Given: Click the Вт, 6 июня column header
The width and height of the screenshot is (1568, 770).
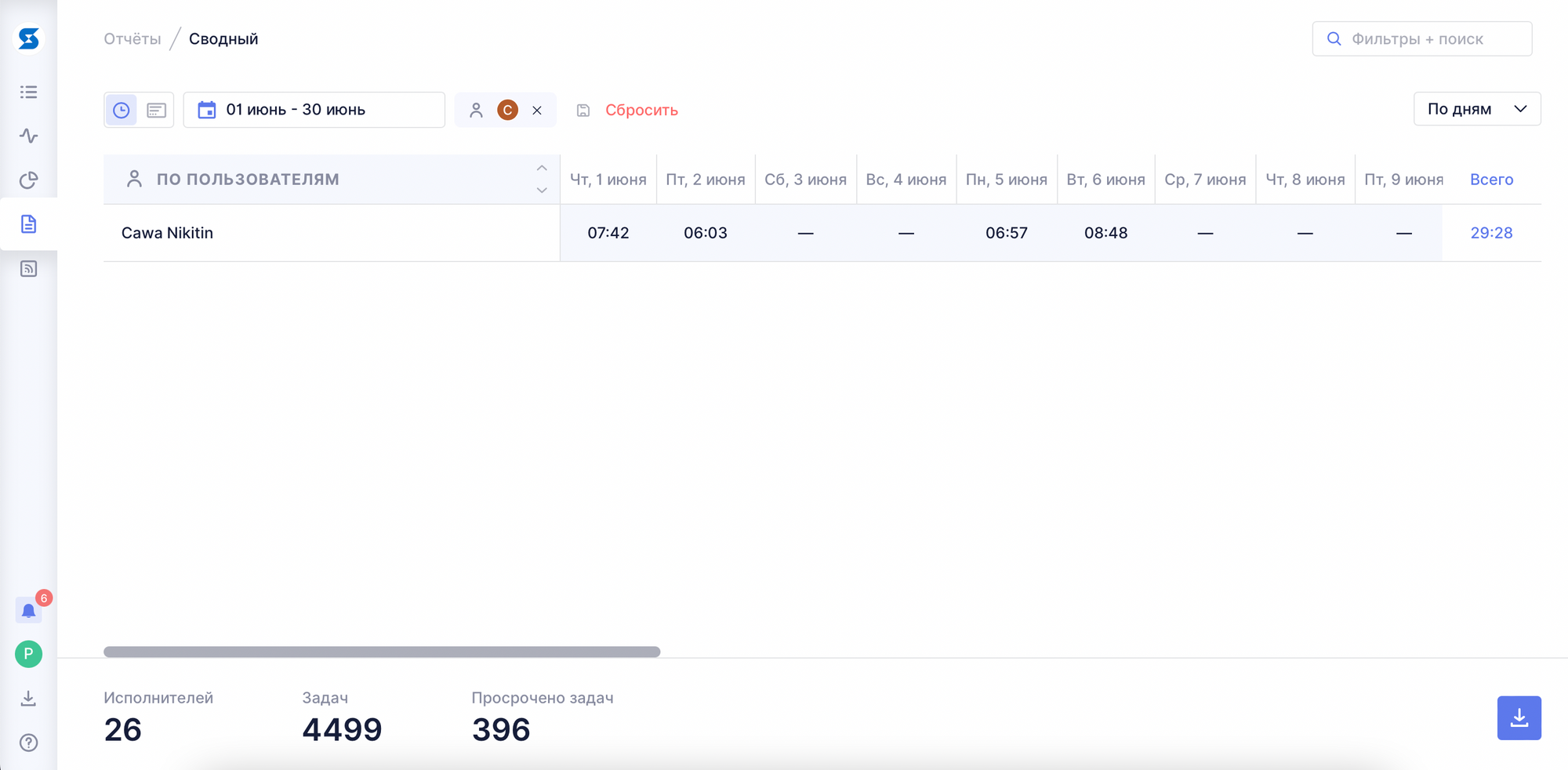Looking at the screenshot, I should click(1106, 180).
